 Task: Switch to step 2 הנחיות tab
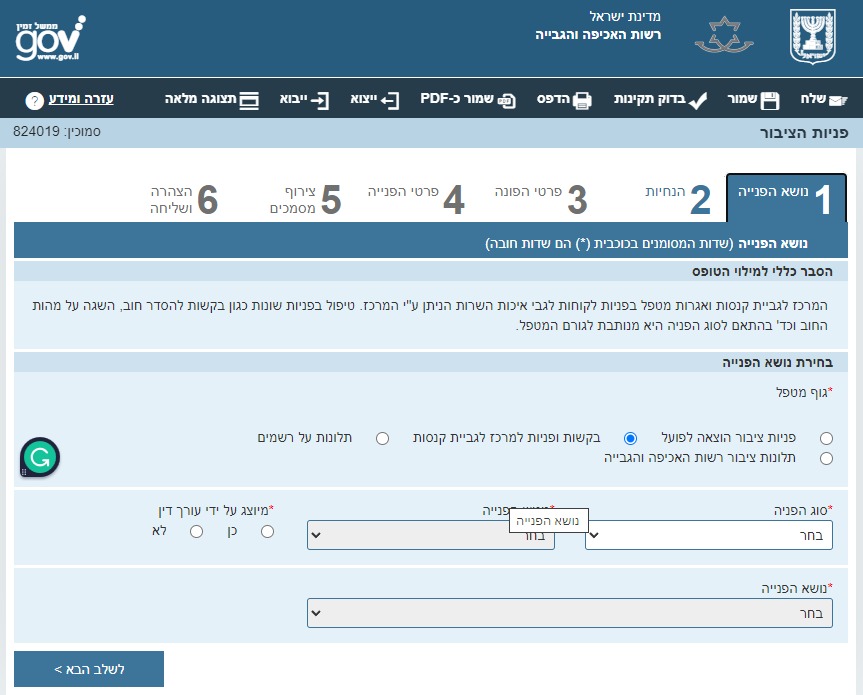[x=678, y=199]
